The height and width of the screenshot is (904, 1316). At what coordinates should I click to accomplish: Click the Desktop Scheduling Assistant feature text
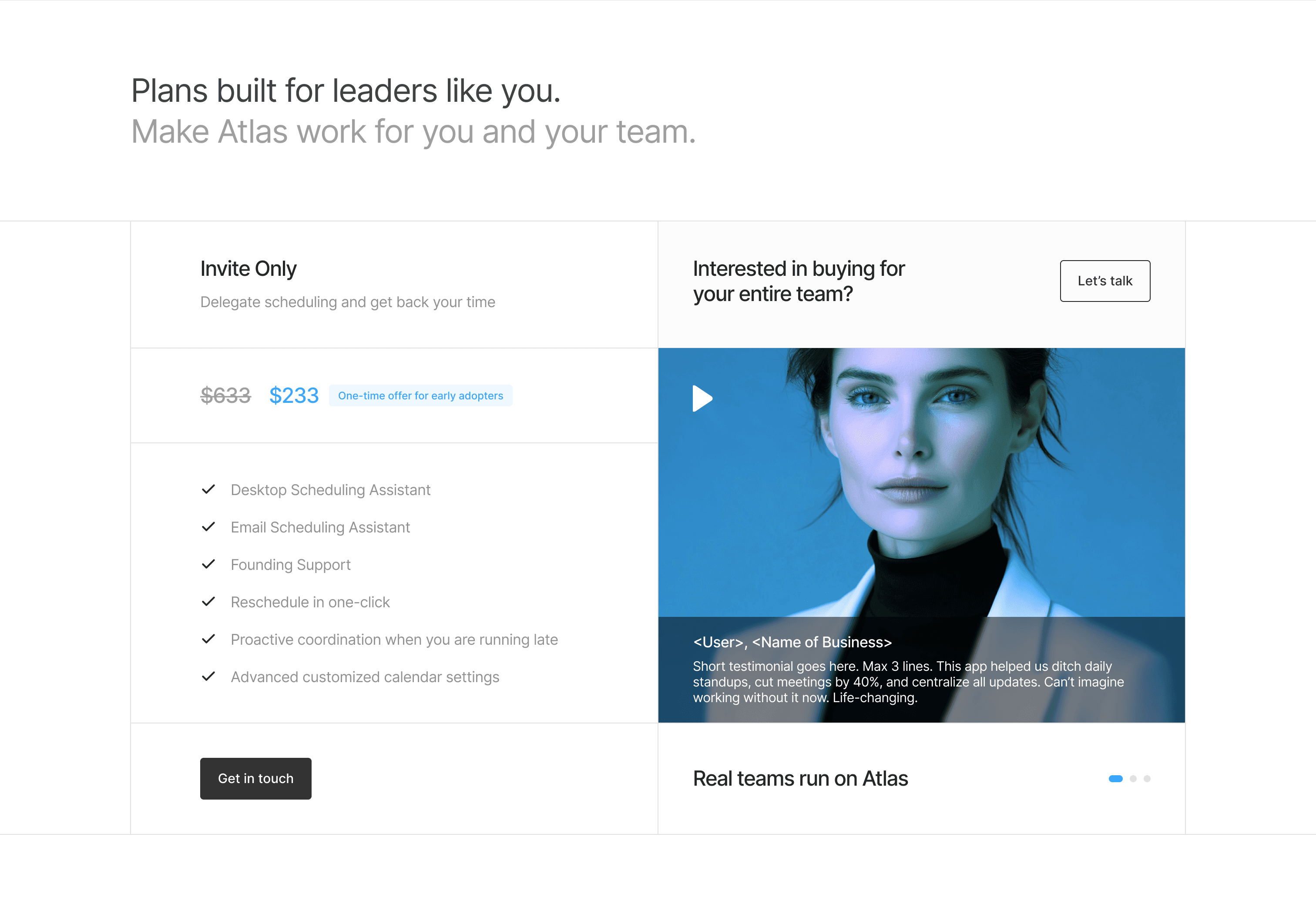coord(330,490)
